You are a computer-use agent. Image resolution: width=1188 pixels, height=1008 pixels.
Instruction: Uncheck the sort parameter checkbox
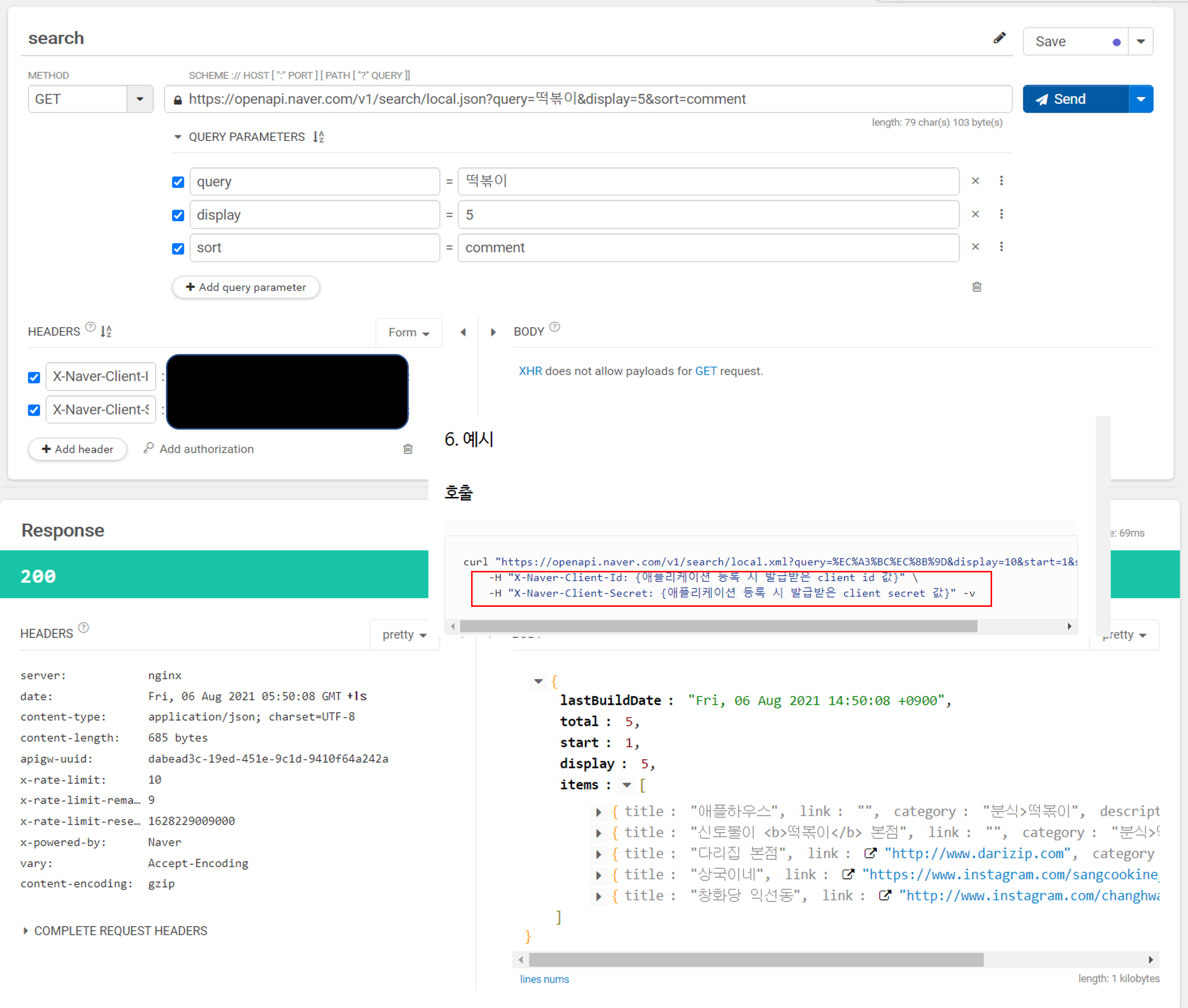point(178,248)
